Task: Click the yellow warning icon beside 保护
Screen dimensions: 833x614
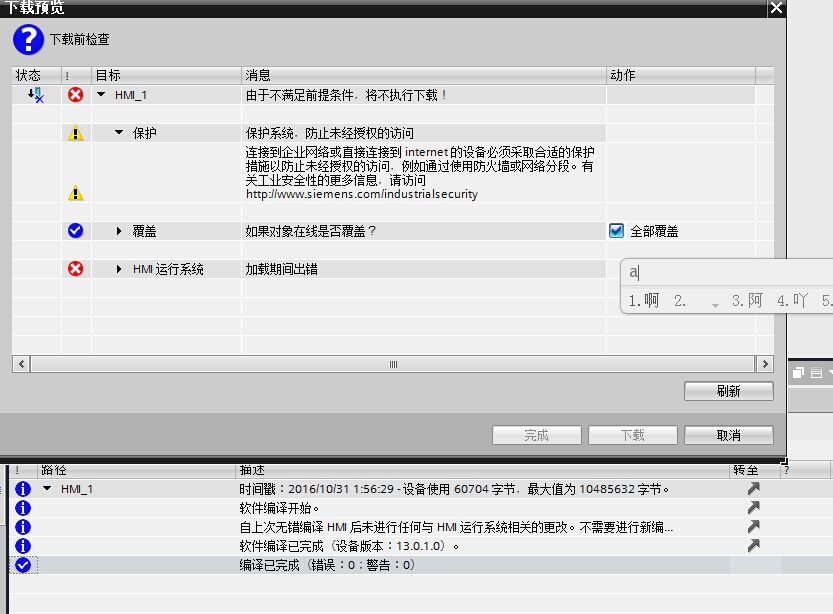Action: coord(75,133)
